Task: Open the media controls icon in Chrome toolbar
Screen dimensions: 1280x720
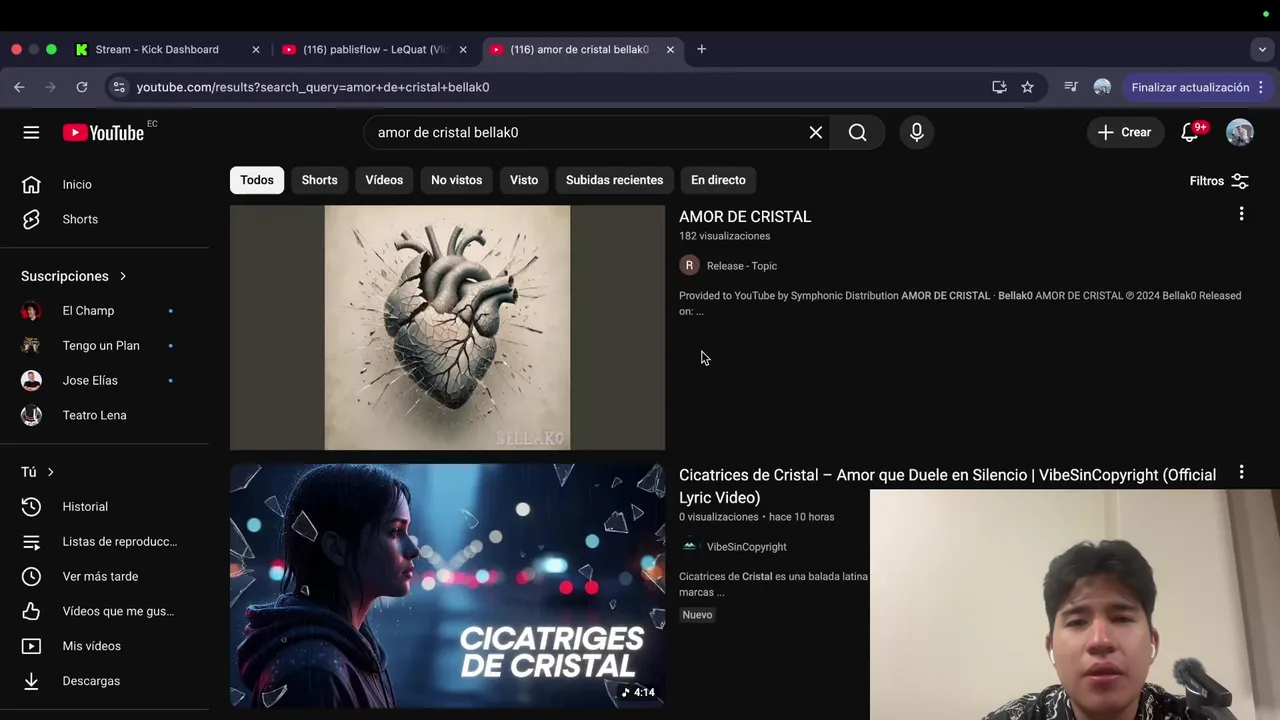Action: click(1071, 87)
